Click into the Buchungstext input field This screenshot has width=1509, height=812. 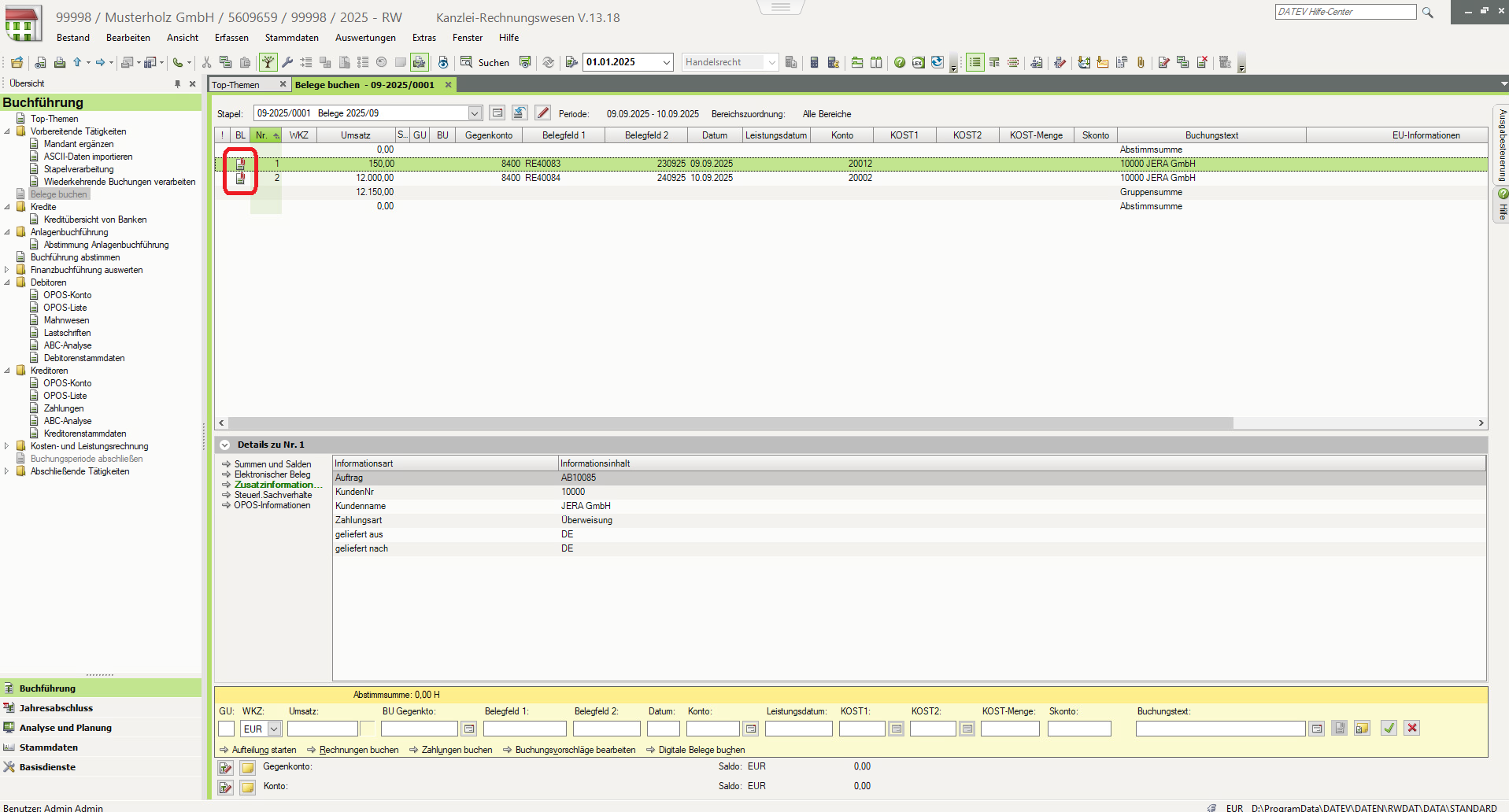click(1219, 729)
